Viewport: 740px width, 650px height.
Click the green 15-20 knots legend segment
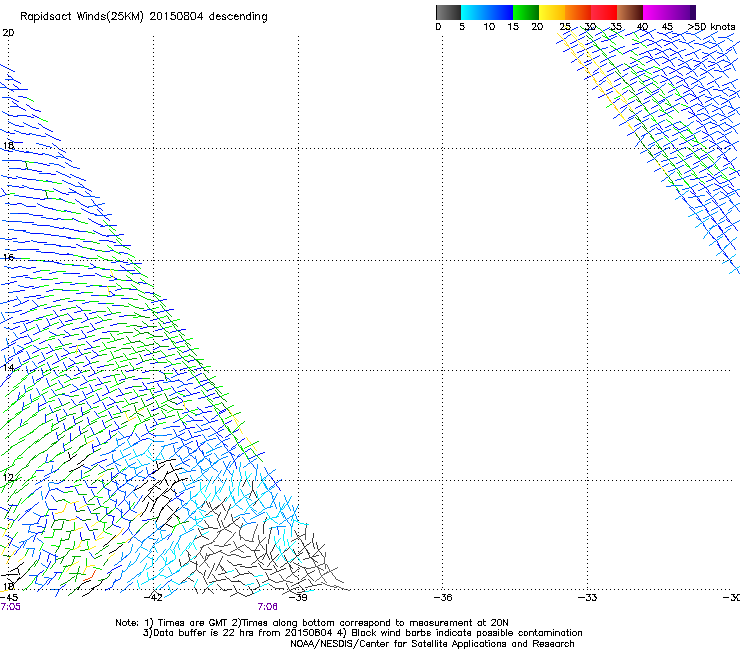coord(526,12)
